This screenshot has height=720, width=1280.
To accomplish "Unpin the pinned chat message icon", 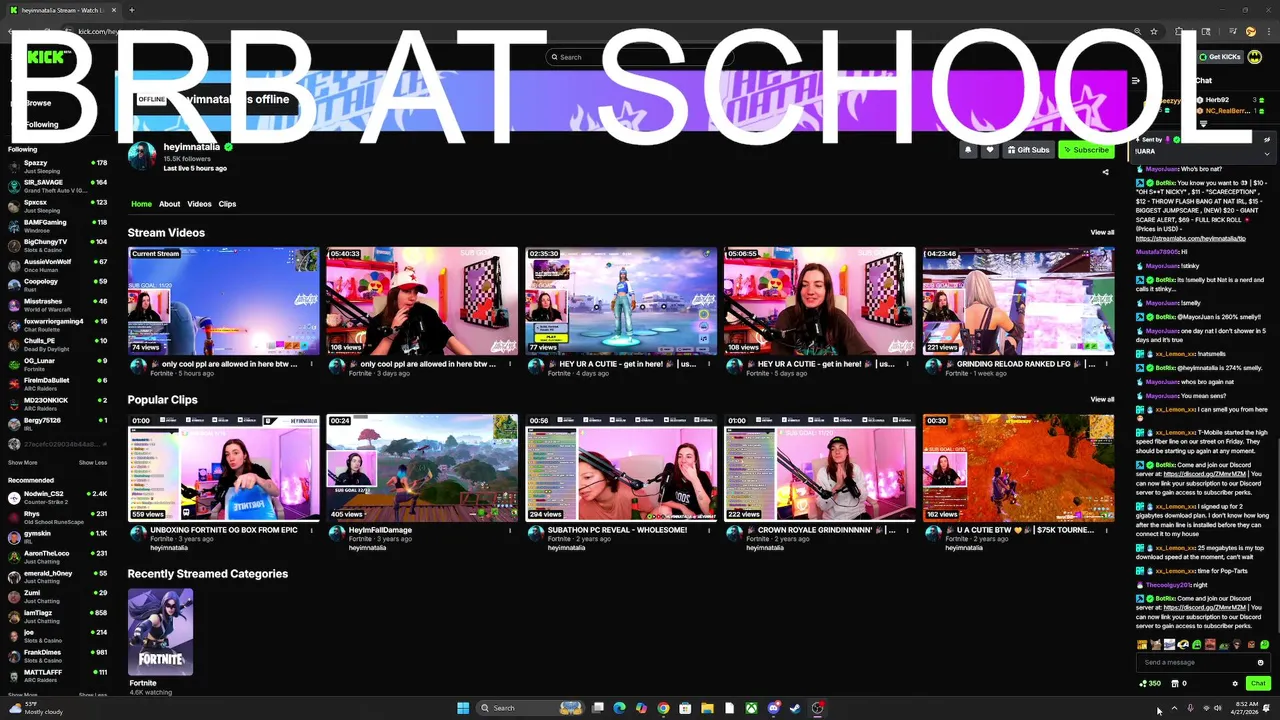I will pyautogui.click(x=1267, y=140).
